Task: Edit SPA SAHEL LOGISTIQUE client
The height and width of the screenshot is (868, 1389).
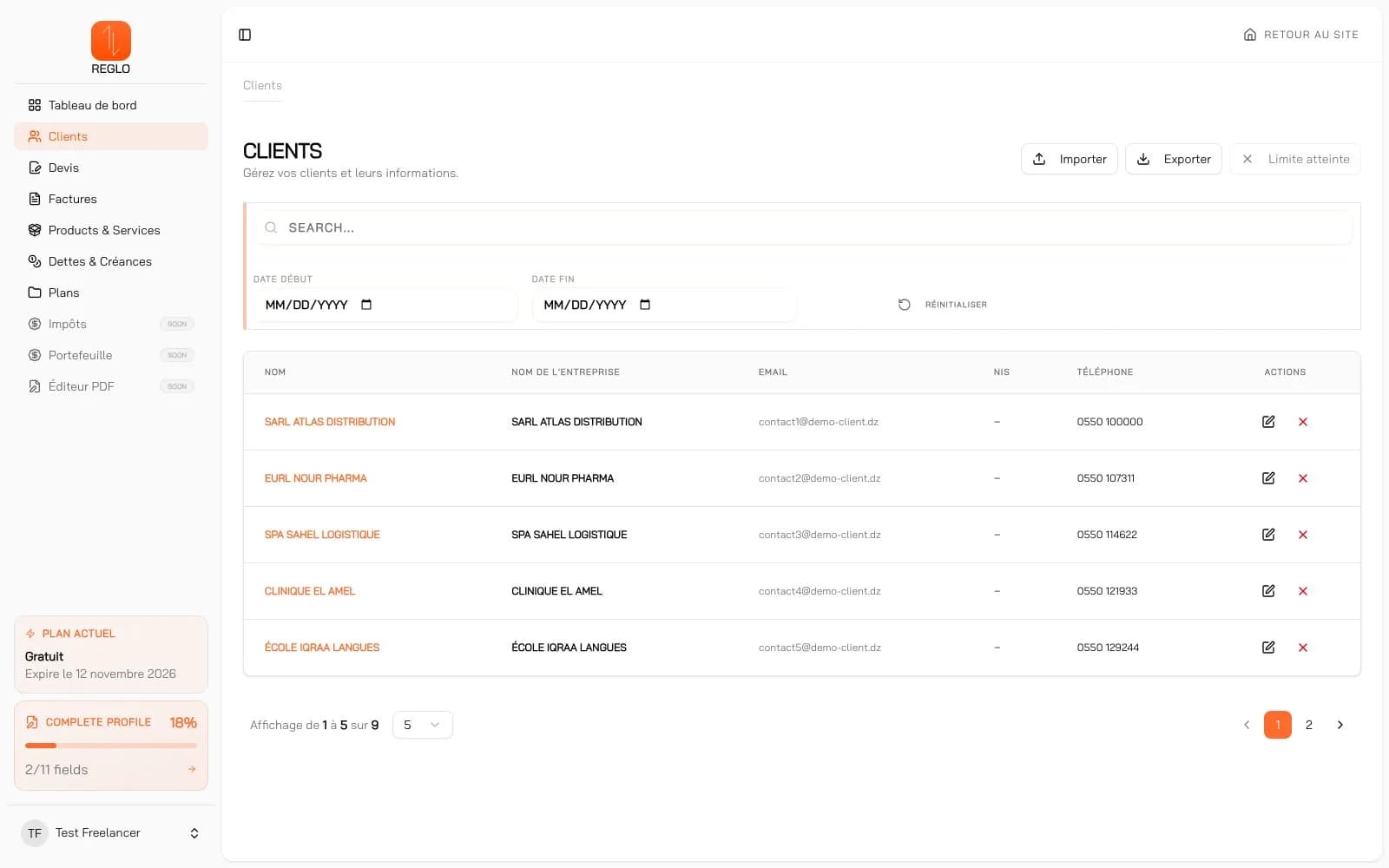Action: click(1268, 535)
